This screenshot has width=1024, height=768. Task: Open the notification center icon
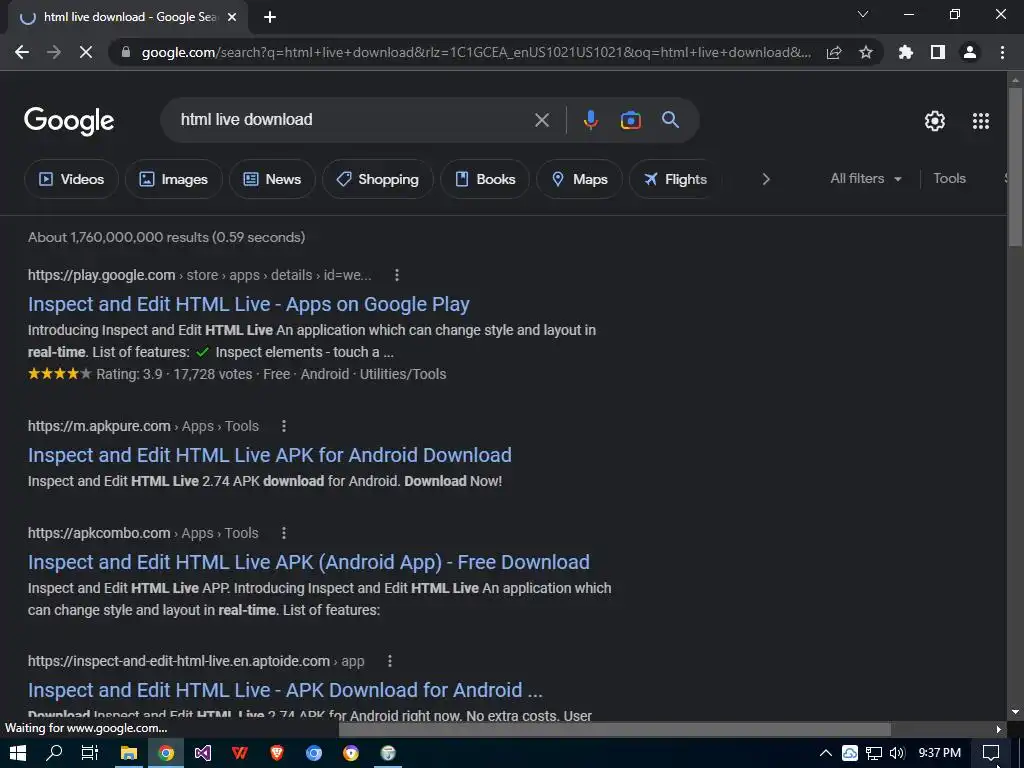pyautogui.click(x=991, y=753)
